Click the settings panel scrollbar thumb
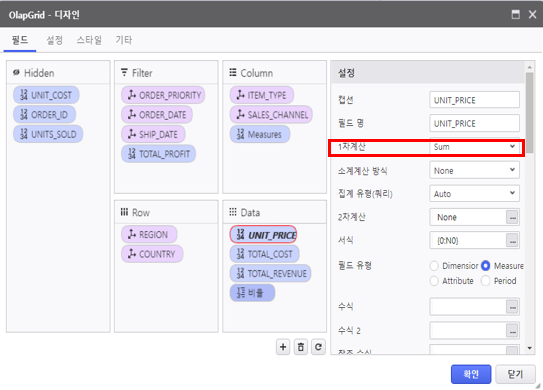 click(x=529, y=113)
